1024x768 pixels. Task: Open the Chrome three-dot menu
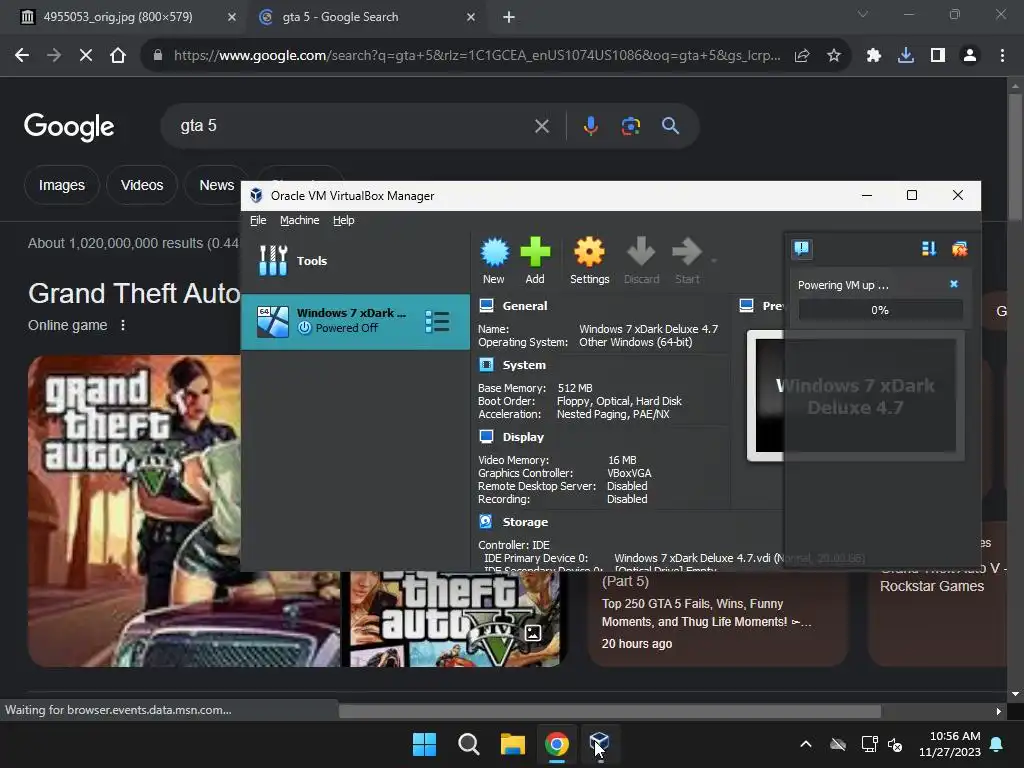coord(1002,56)
